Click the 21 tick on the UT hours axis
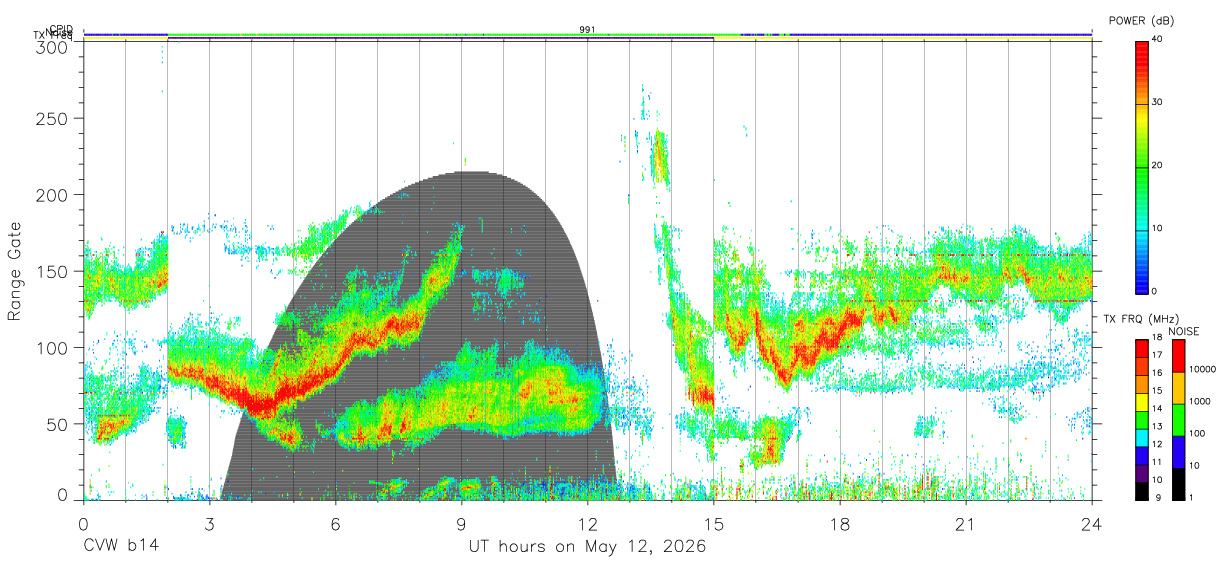1228x567 pixels. pos(966,524)
